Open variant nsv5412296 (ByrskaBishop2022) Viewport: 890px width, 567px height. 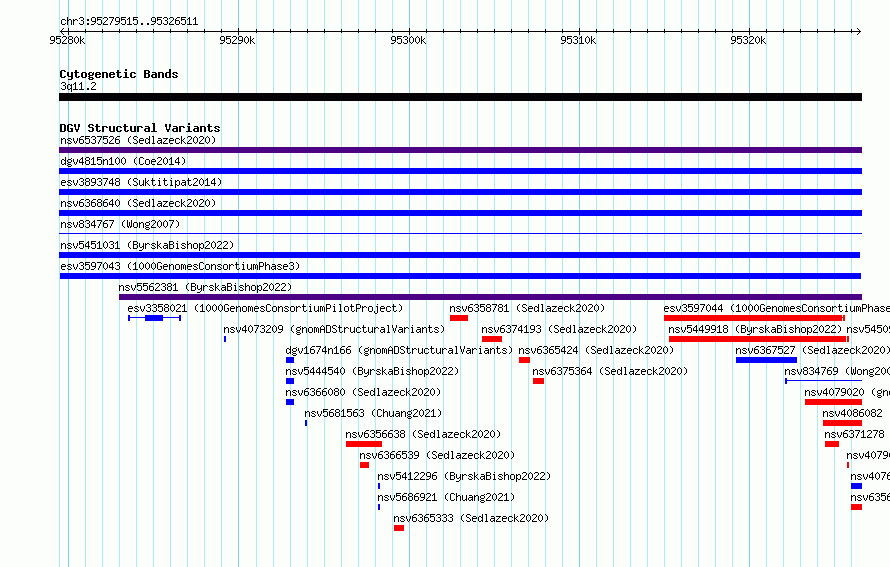coord(464,476)
